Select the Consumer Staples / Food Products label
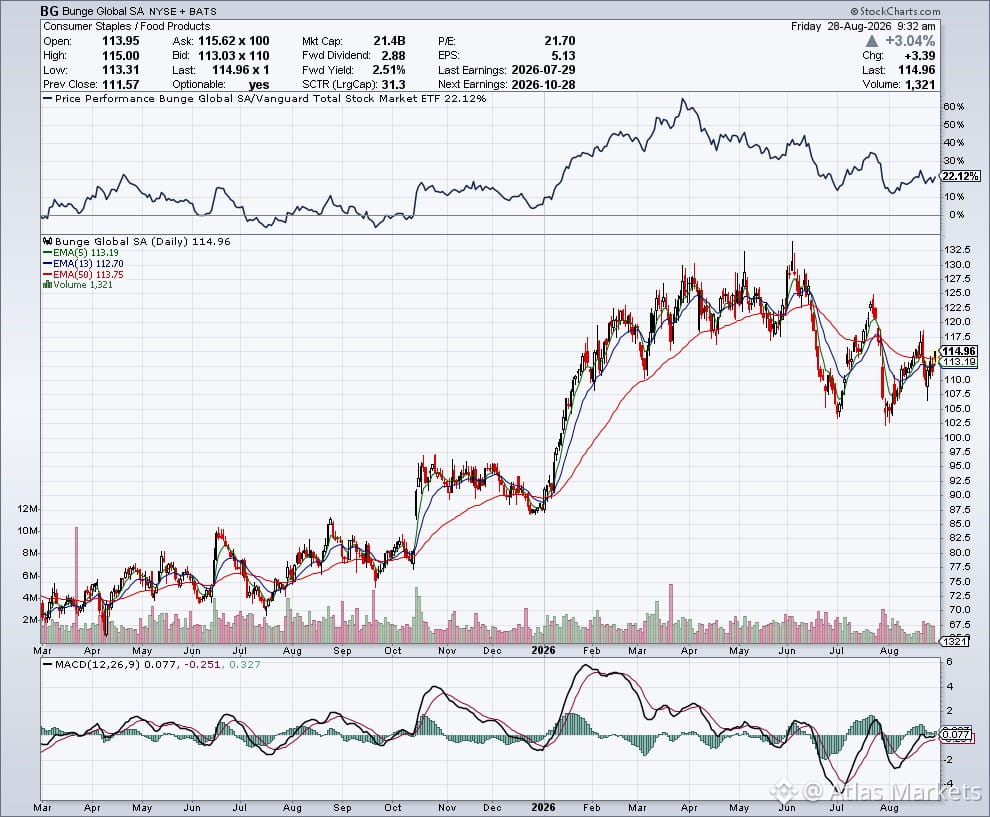This screenshot has height=817, width=990. [126, 27]
